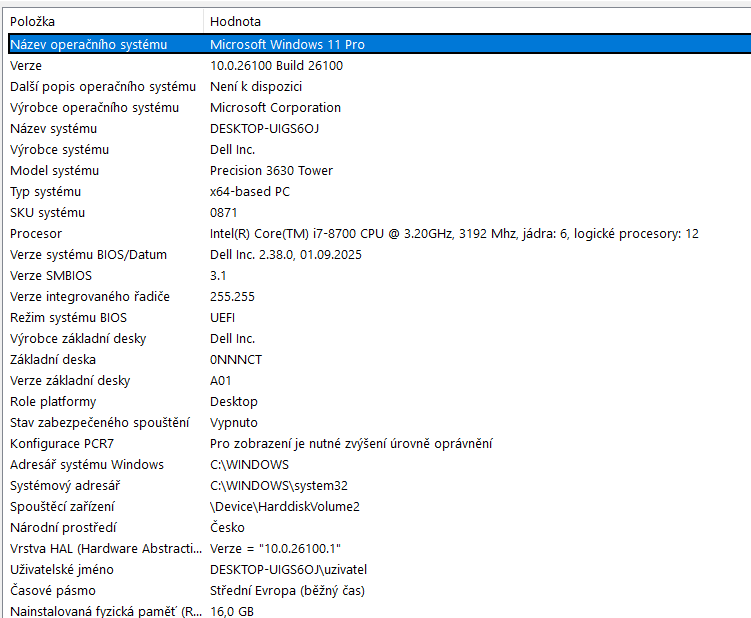
Task: Select the Procesor row
Action: [379, 234]
